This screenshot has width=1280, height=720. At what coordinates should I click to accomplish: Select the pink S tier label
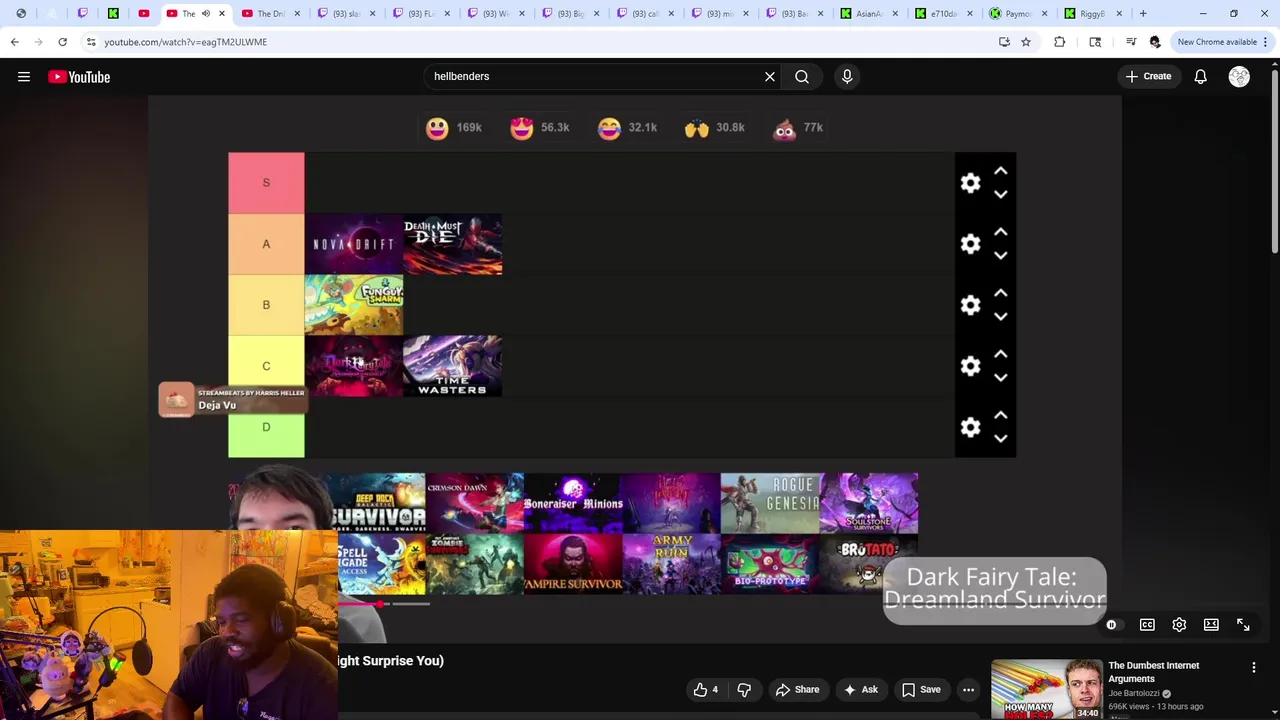point(266,183)
